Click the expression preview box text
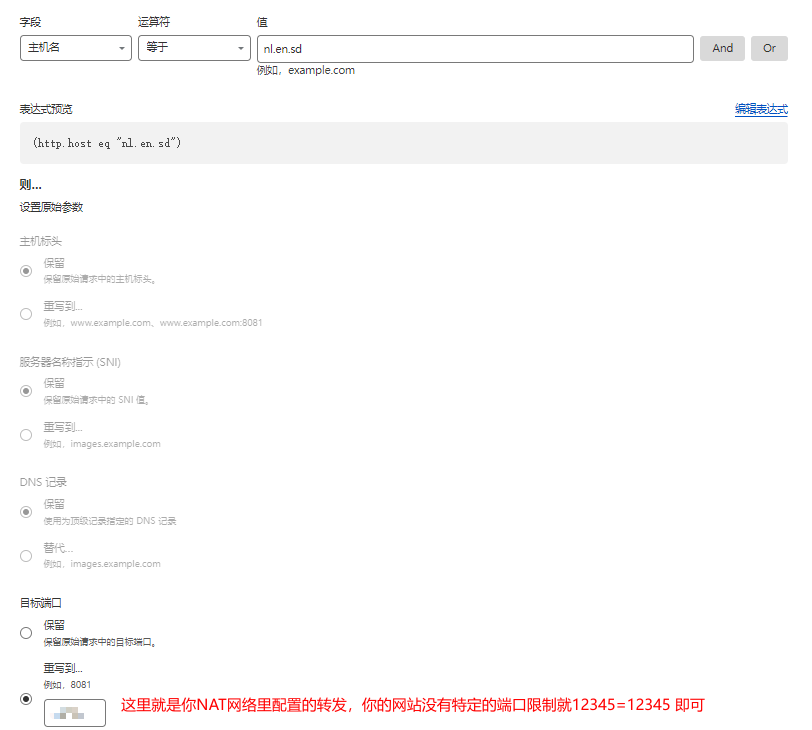Viewport: 812px width, 730px height. click(x=107, y=143)
